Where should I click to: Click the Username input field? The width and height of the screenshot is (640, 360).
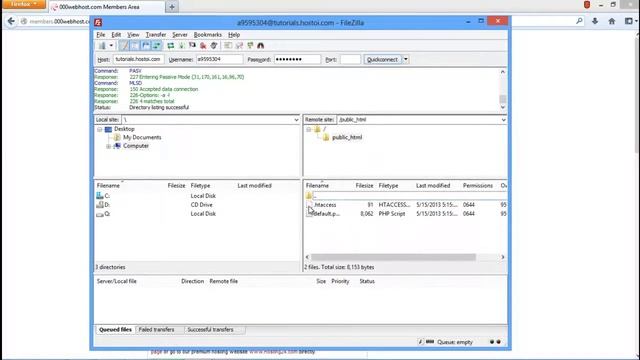tap(219, 60)
